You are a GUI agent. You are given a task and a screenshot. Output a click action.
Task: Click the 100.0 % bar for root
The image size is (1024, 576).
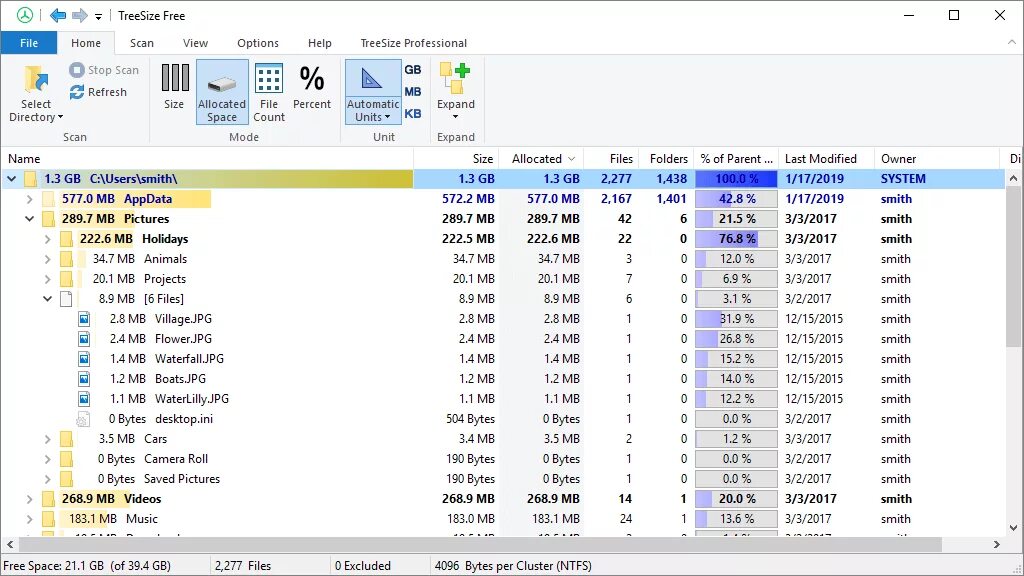(736, 179)
